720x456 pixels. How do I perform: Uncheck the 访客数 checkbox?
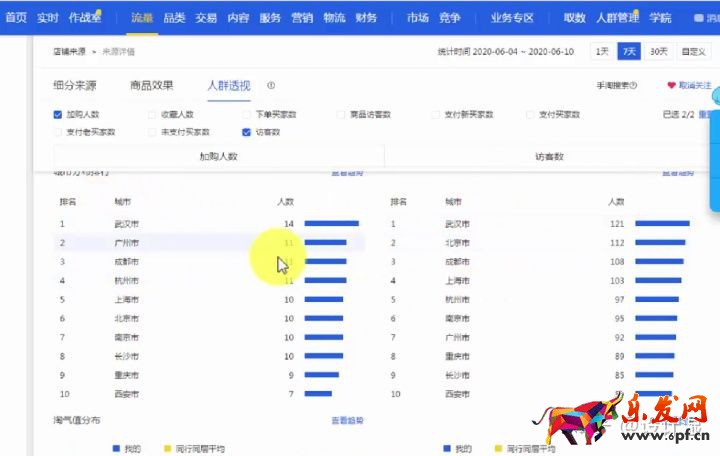tap(246, 132)
